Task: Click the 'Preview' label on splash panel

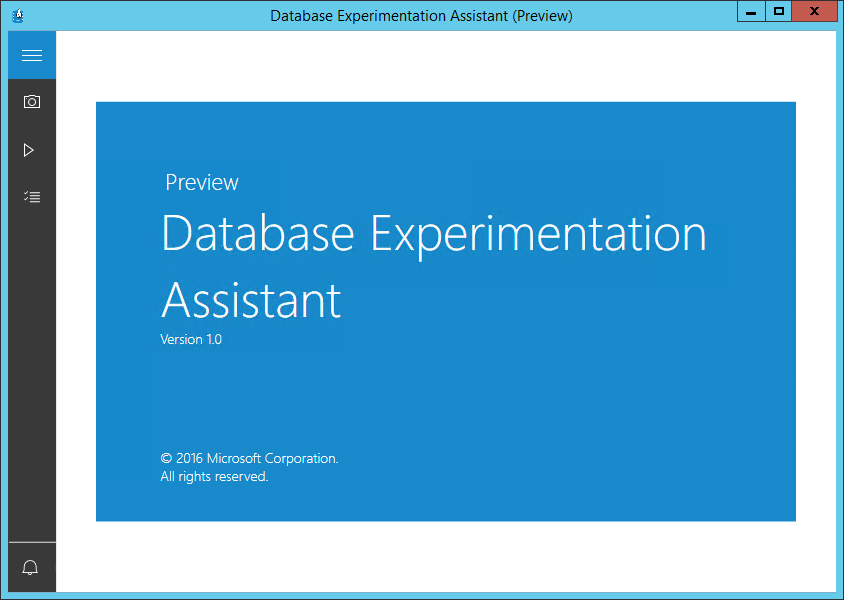Action: (202, 182)
